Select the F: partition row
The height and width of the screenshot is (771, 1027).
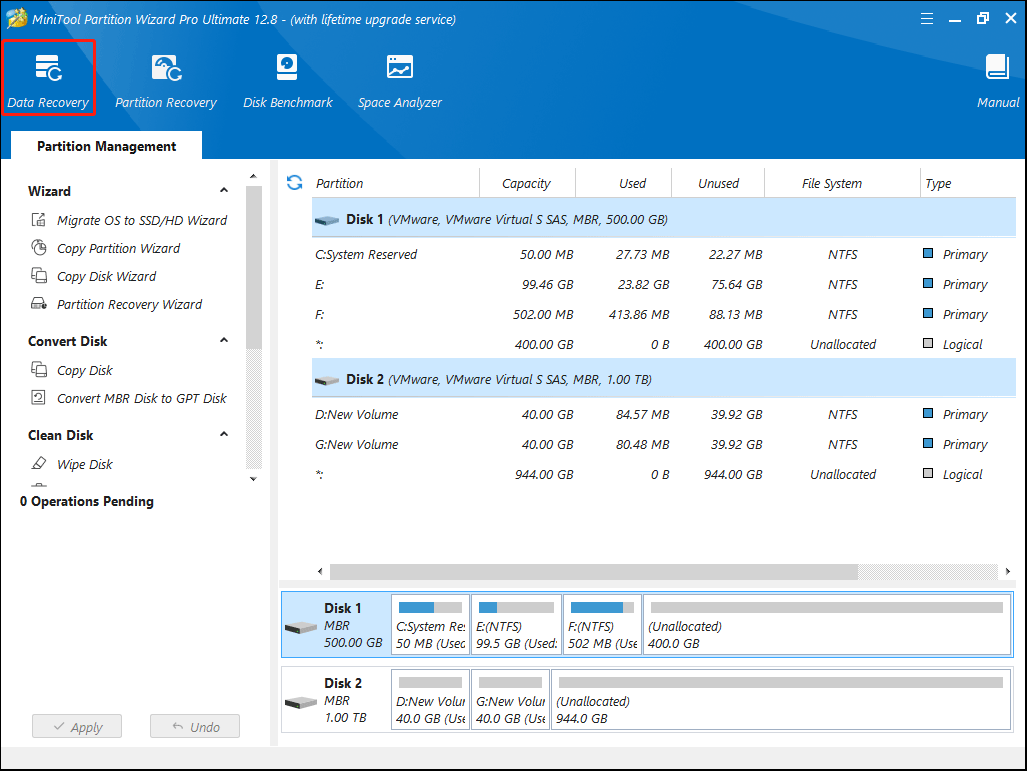(663, 314)
